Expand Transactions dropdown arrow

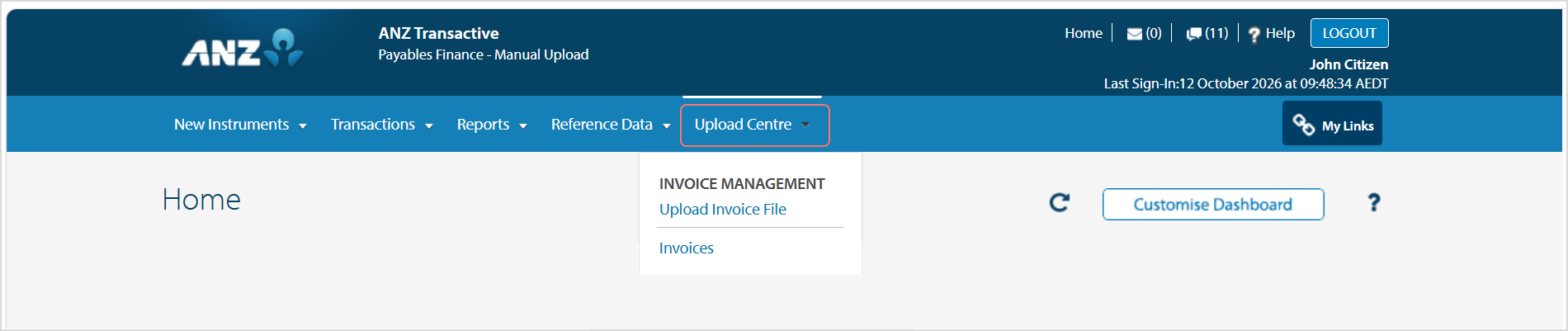coord(429,126)
